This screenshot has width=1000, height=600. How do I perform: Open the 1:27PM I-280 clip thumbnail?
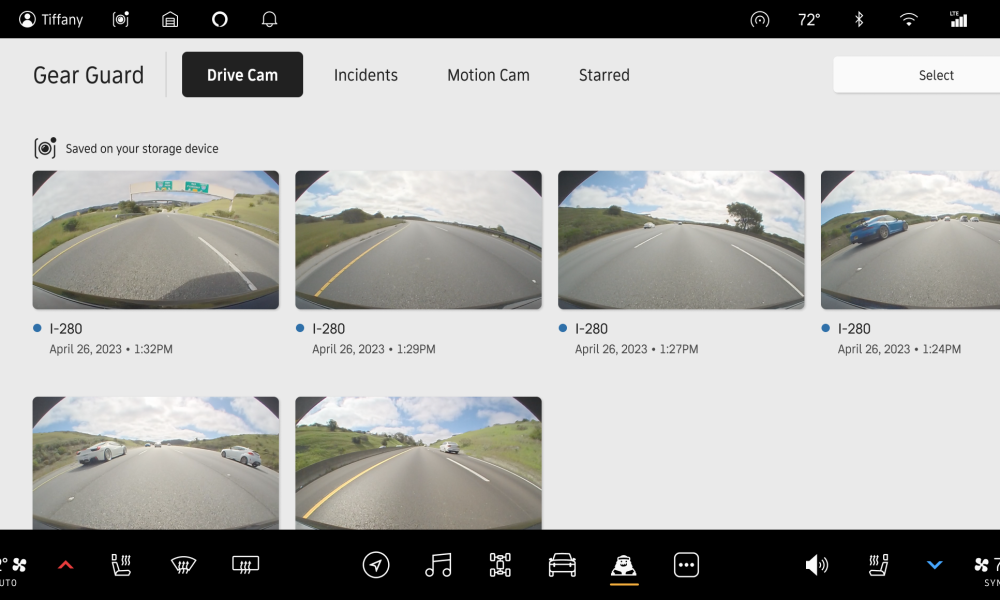click(681, 240)
